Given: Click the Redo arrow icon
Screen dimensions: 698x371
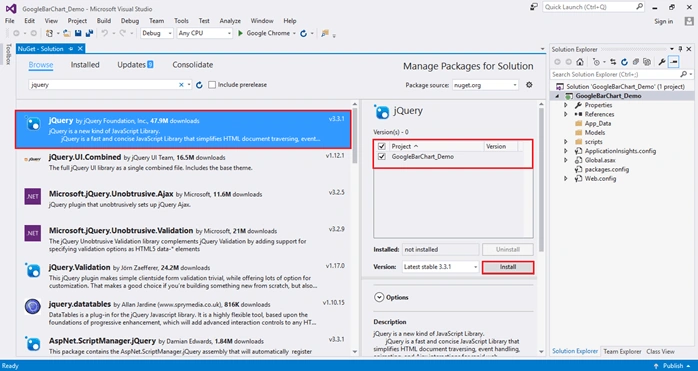Looking at the screenshot, I should tap(122, 33).
